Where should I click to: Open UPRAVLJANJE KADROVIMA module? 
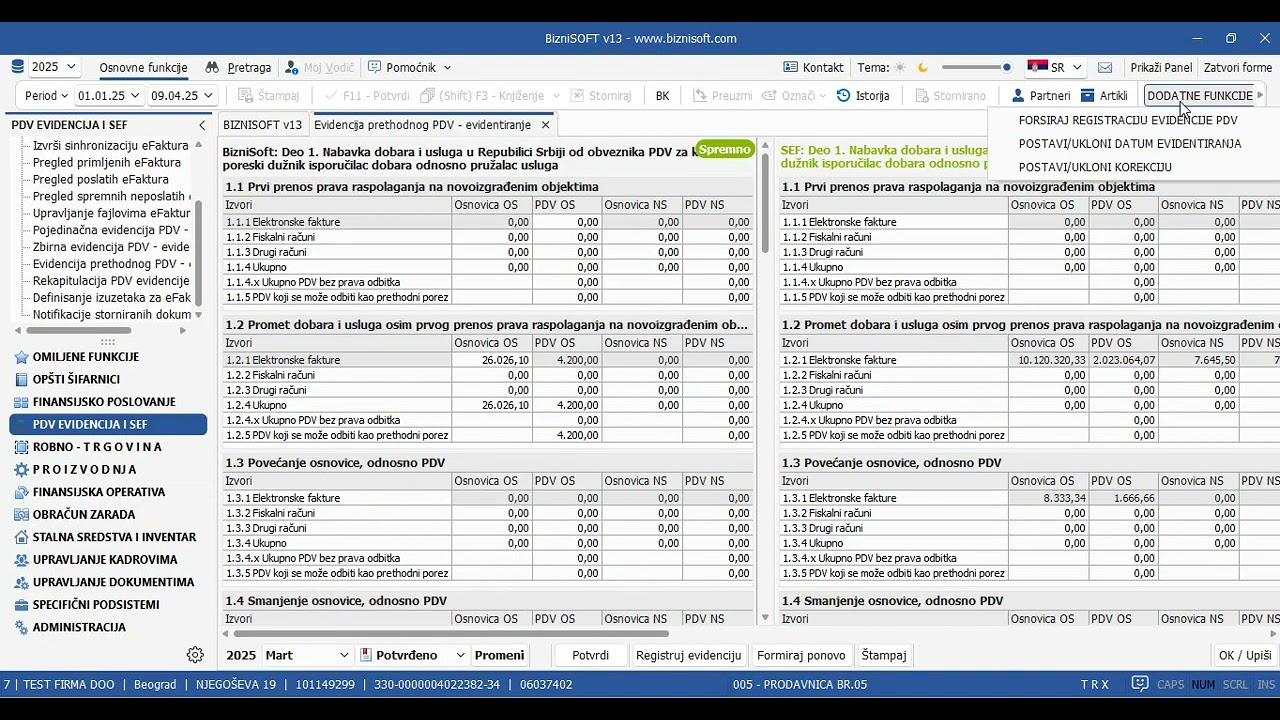pos(96,560)
